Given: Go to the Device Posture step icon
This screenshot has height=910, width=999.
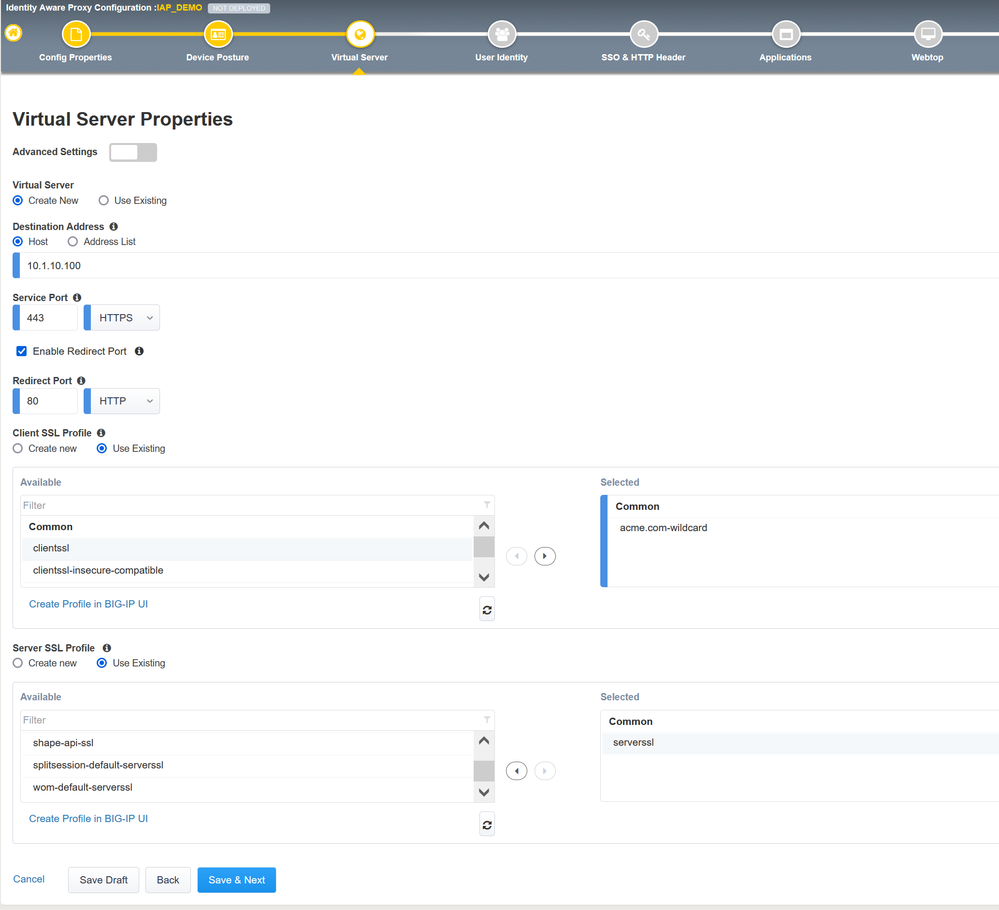Looking at the screenshot, I should coord(218,34).
